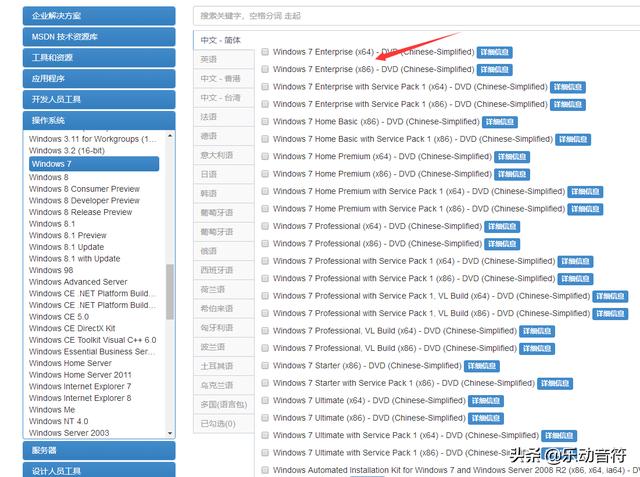
Task: Select Windows 8.1 in the OS list
Action: (52, 224)
